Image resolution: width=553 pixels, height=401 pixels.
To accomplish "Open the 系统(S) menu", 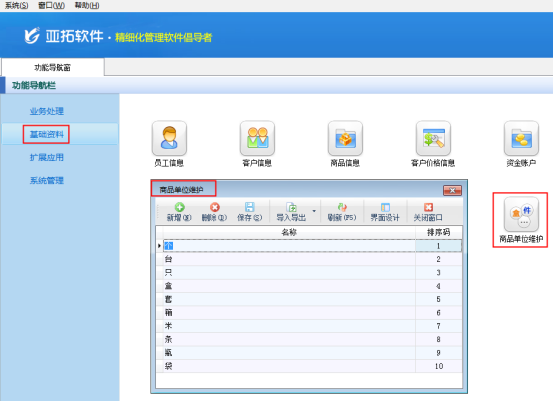I will tap(16, 5).
